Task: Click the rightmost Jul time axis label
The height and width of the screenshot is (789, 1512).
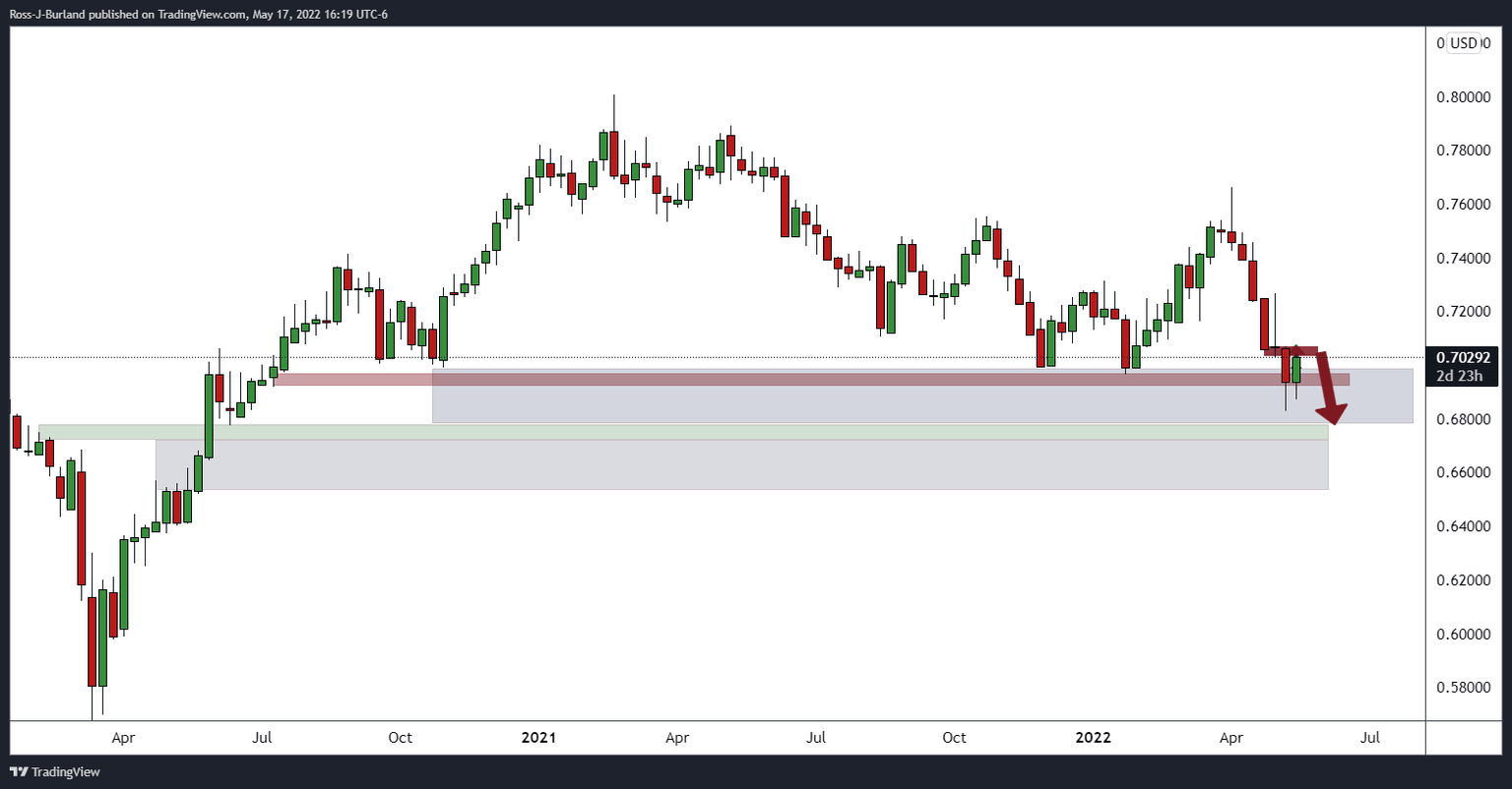Action: [1369, 737]
